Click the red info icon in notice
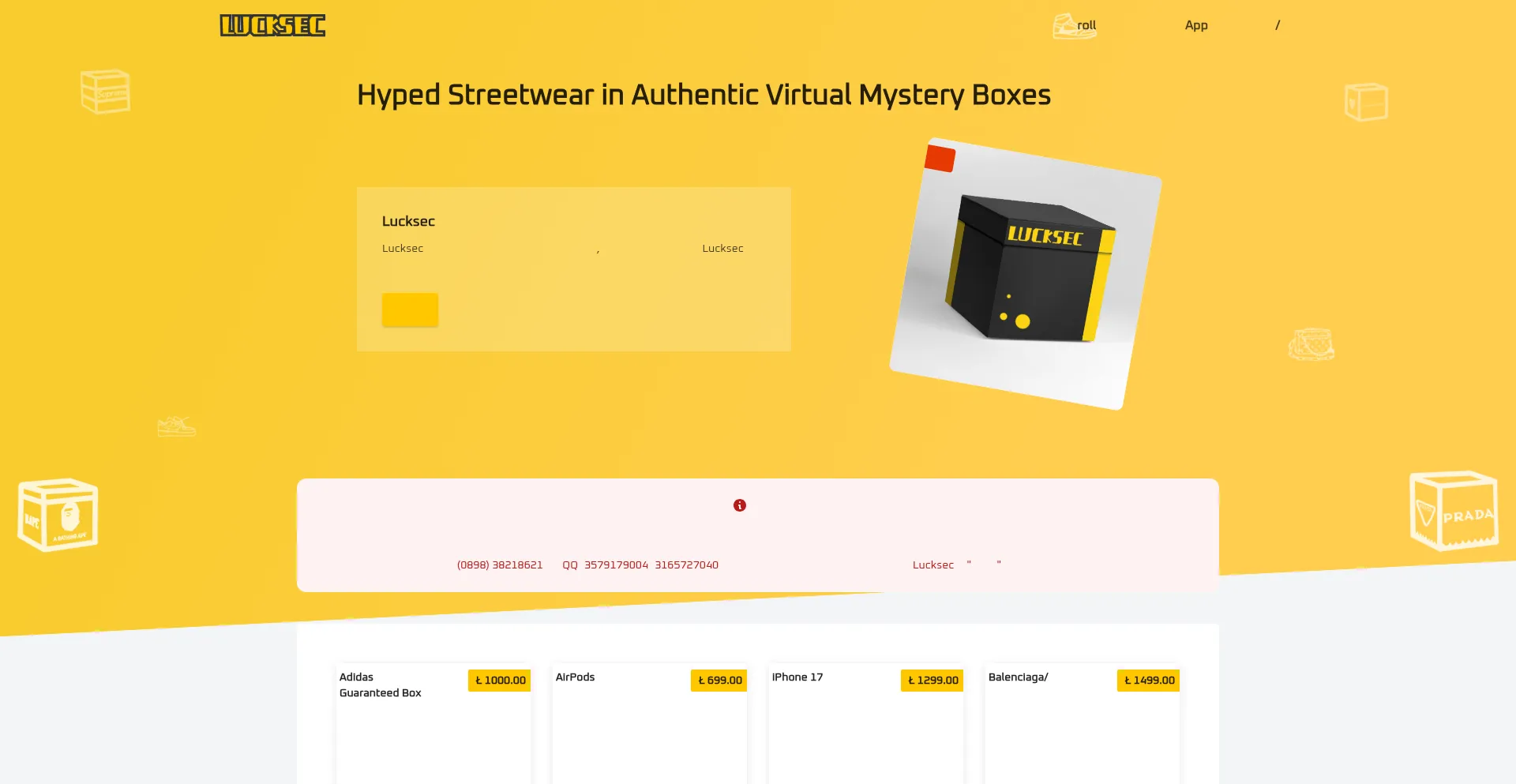Image resolution: width=1516 pixels, height=784 pixels. click(x=739, y=505)
